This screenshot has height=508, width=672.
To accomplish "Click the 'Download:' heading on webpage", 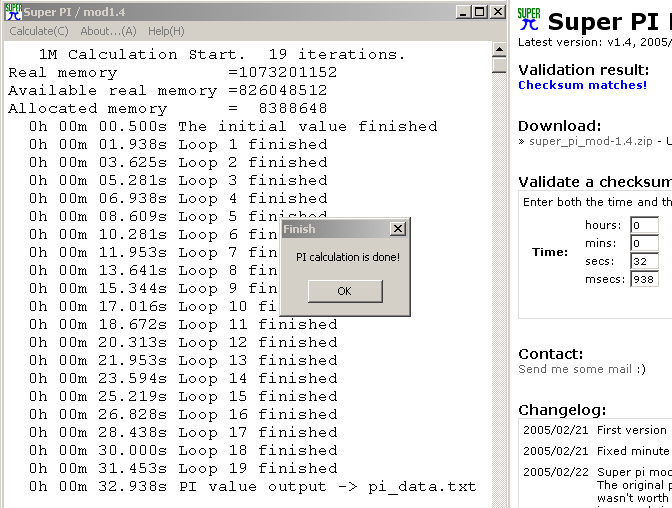I will [x=560, y=126].
